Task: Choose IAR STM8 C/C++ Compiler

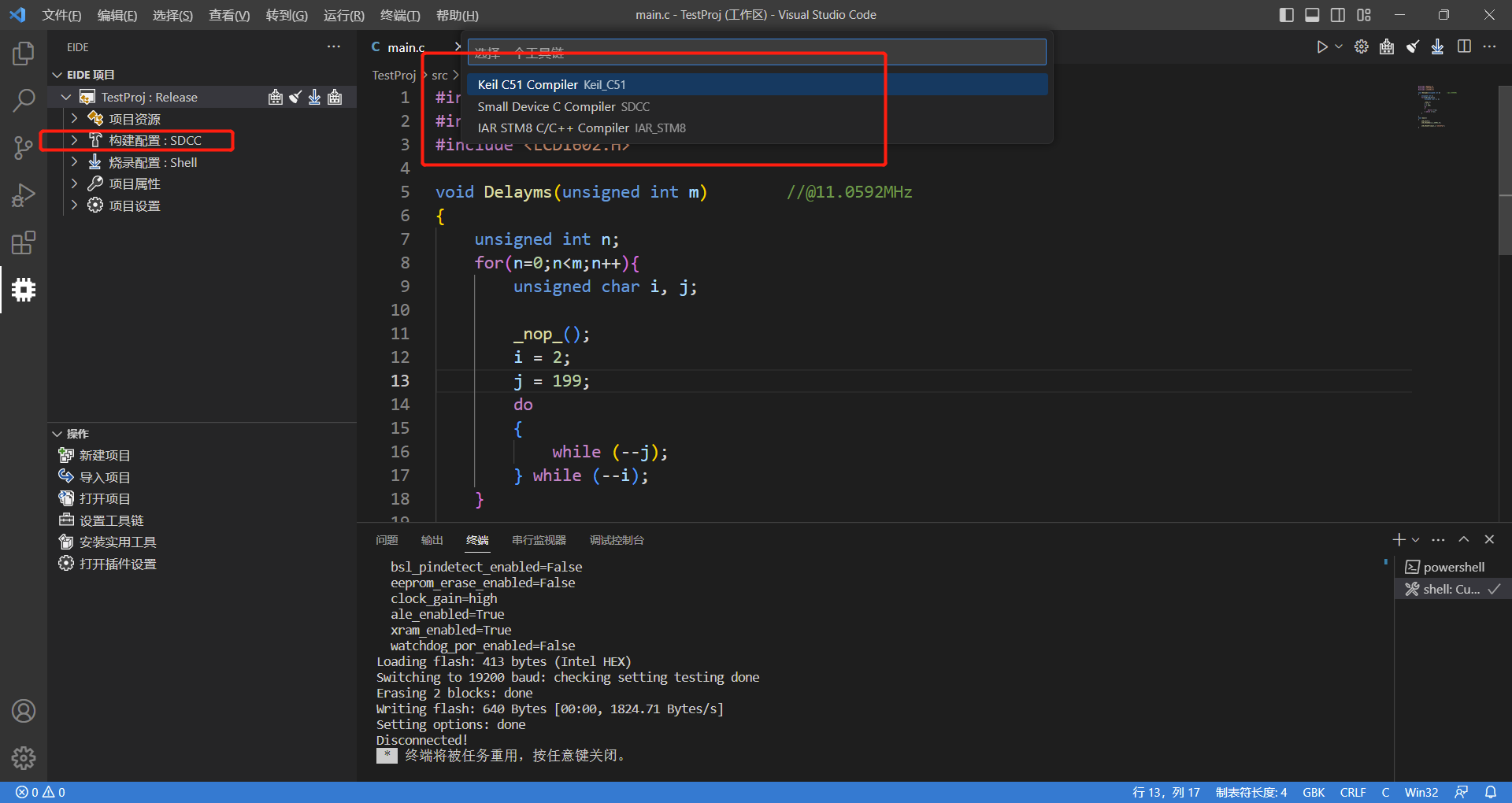Action: pyautogui.click(x=758, y=128)
